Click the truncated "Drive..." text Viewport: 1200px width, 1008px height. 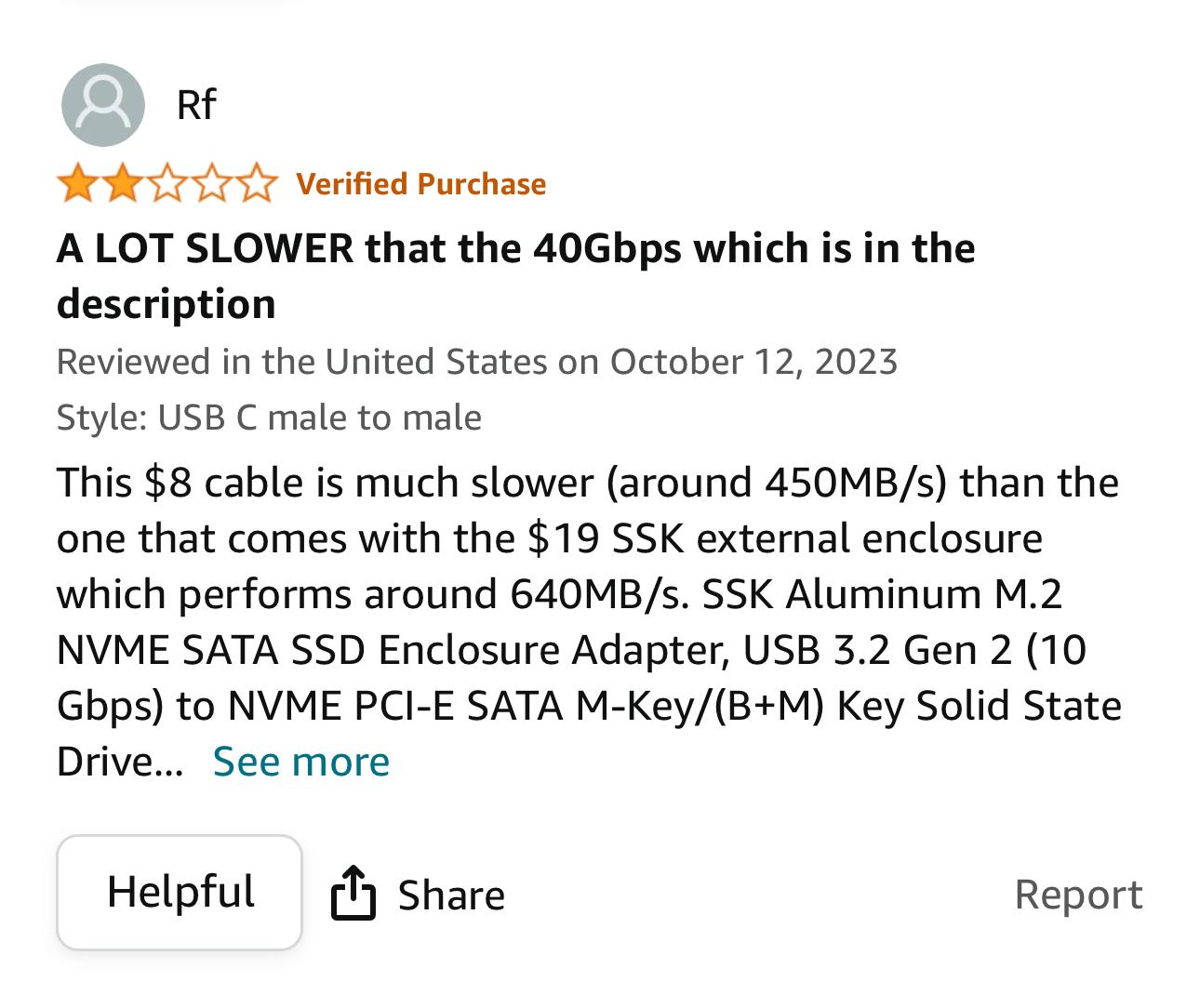(119, 762)
